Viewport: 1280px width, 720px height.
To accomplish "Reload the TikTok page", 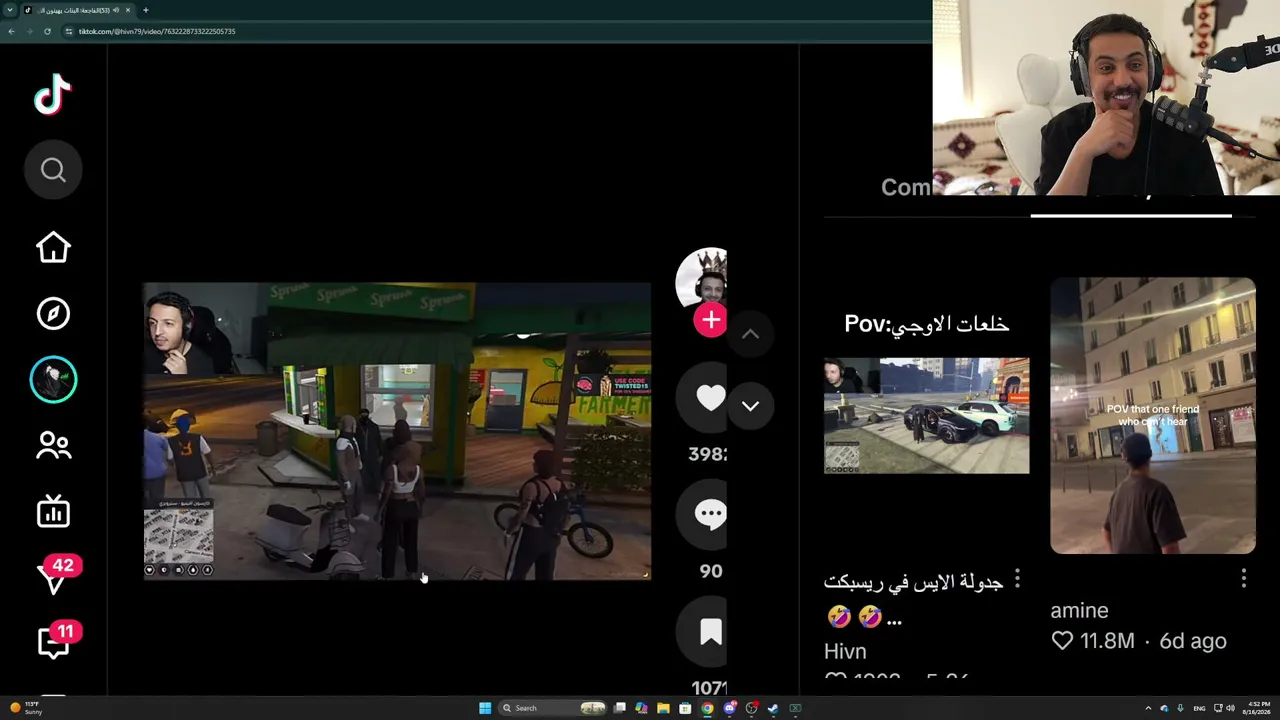I will tap(47, 31).
